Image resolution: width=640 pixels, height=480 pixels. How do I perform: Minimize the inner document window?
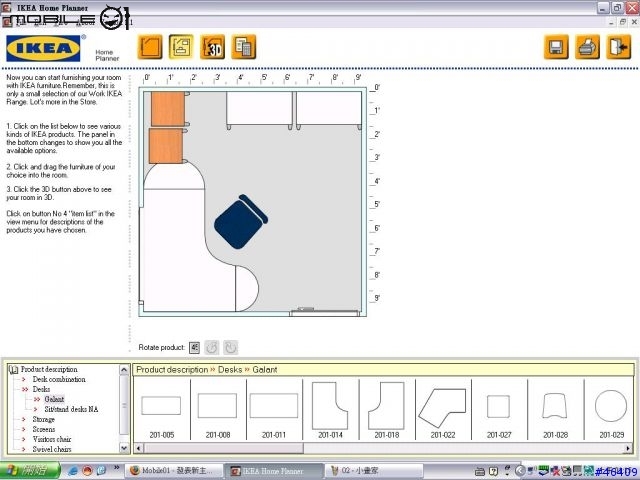click(x=611, y=22)
